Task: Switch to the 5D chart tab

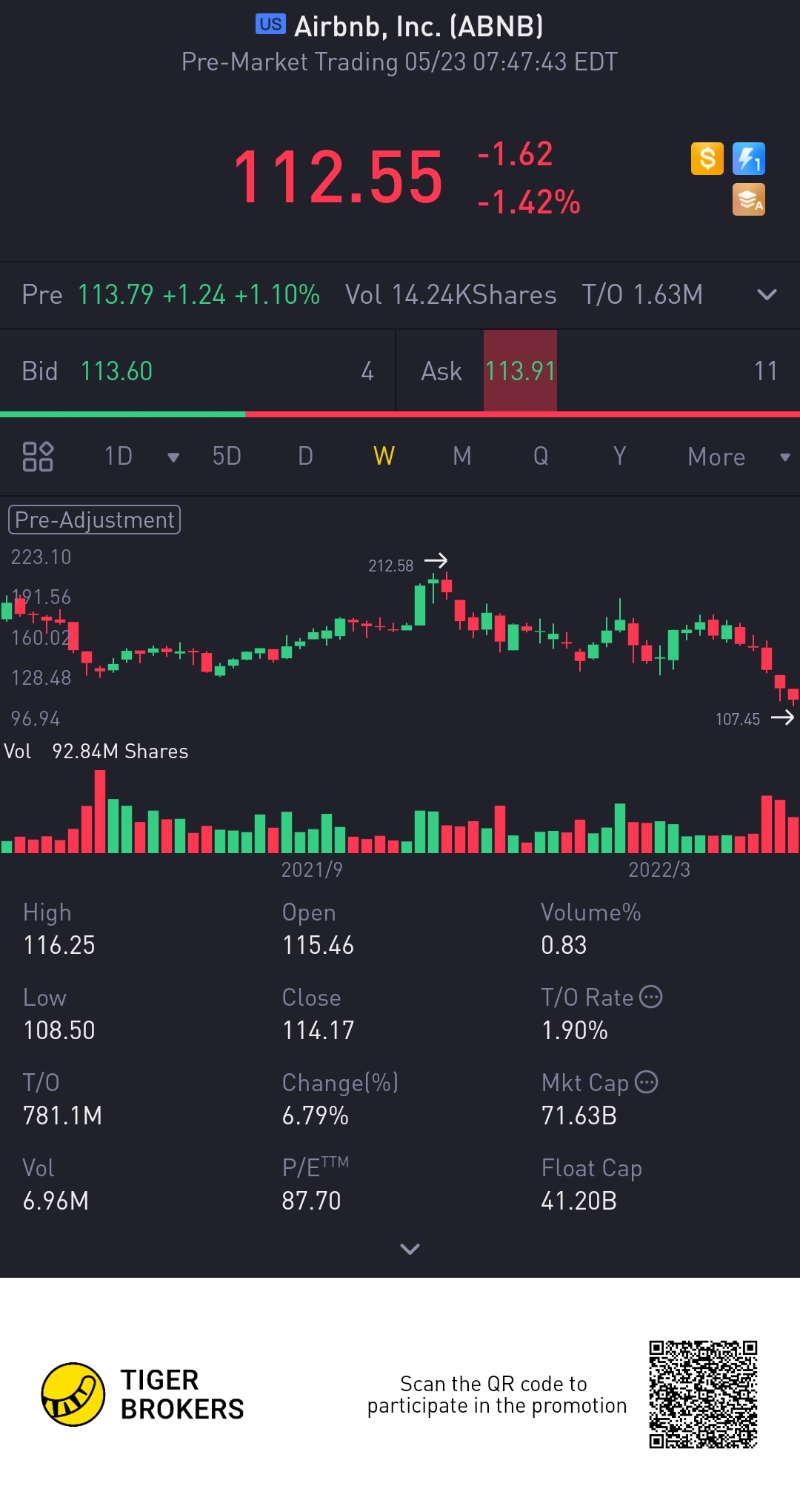Action: [227, 457]
